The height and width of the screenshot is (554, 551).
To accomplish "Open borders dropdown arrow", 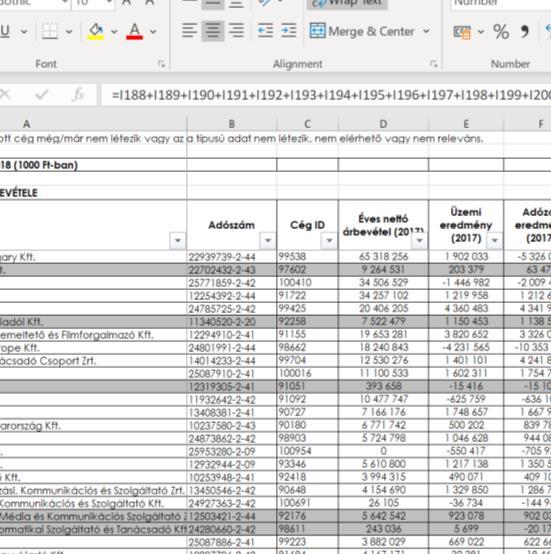I will [x=69, y=31].
